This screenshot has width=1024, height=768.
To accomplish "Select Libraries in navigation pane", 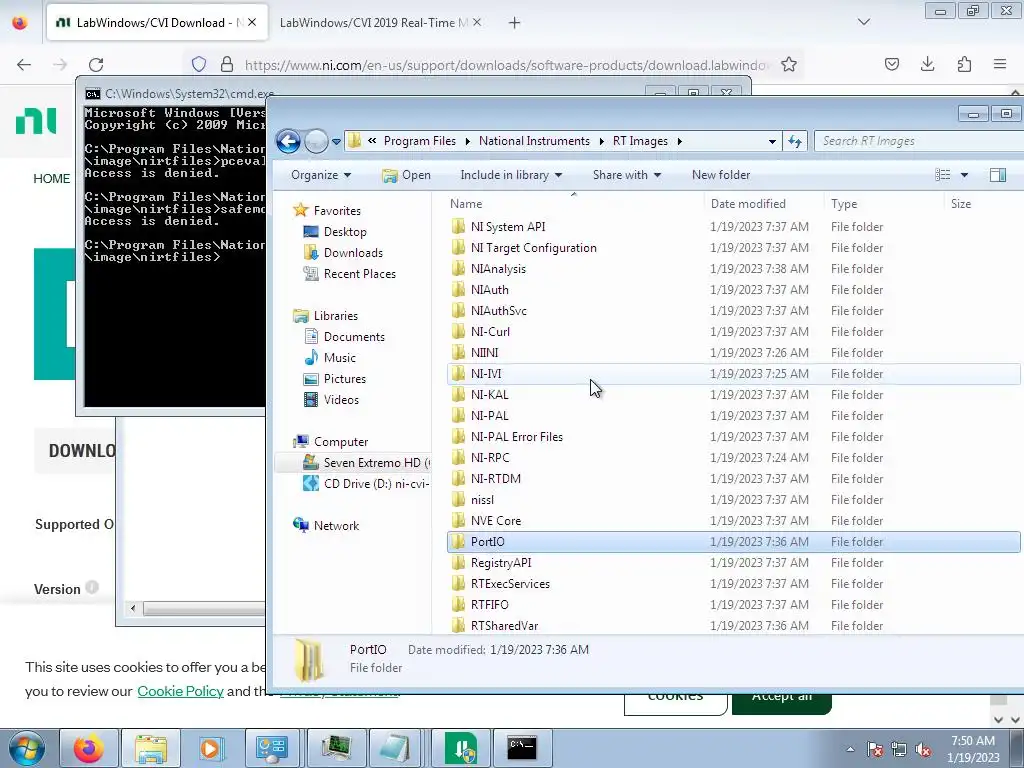I will tap(336, 315).
